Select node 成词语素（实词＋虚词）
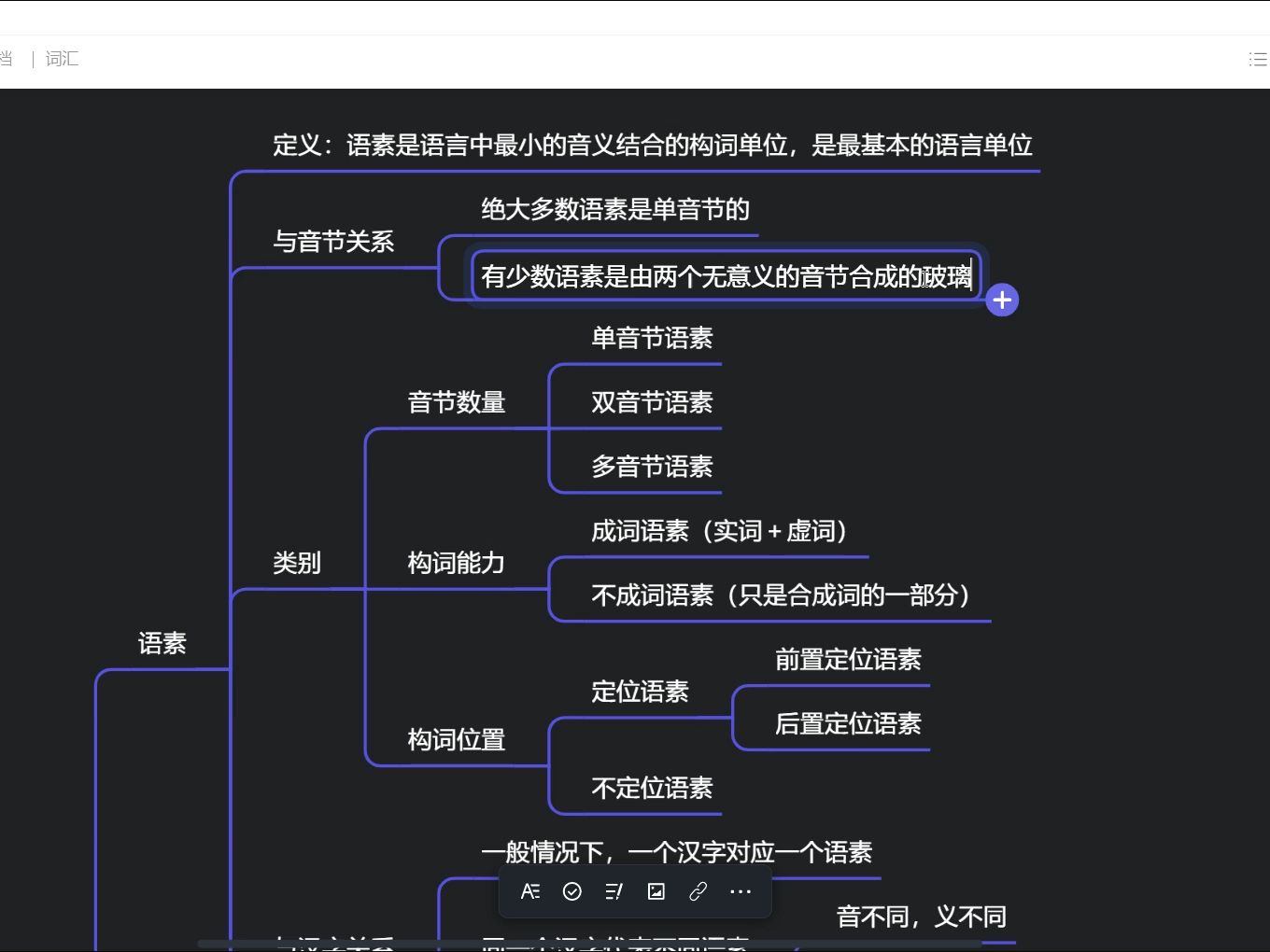 tap(725, 531)
